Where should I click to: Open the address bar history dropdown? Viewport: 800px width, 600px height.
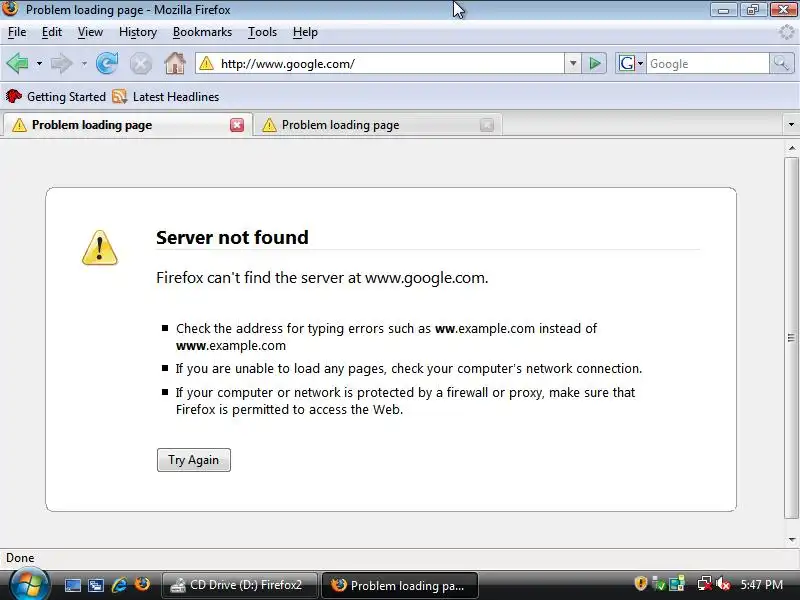[573, 64]
